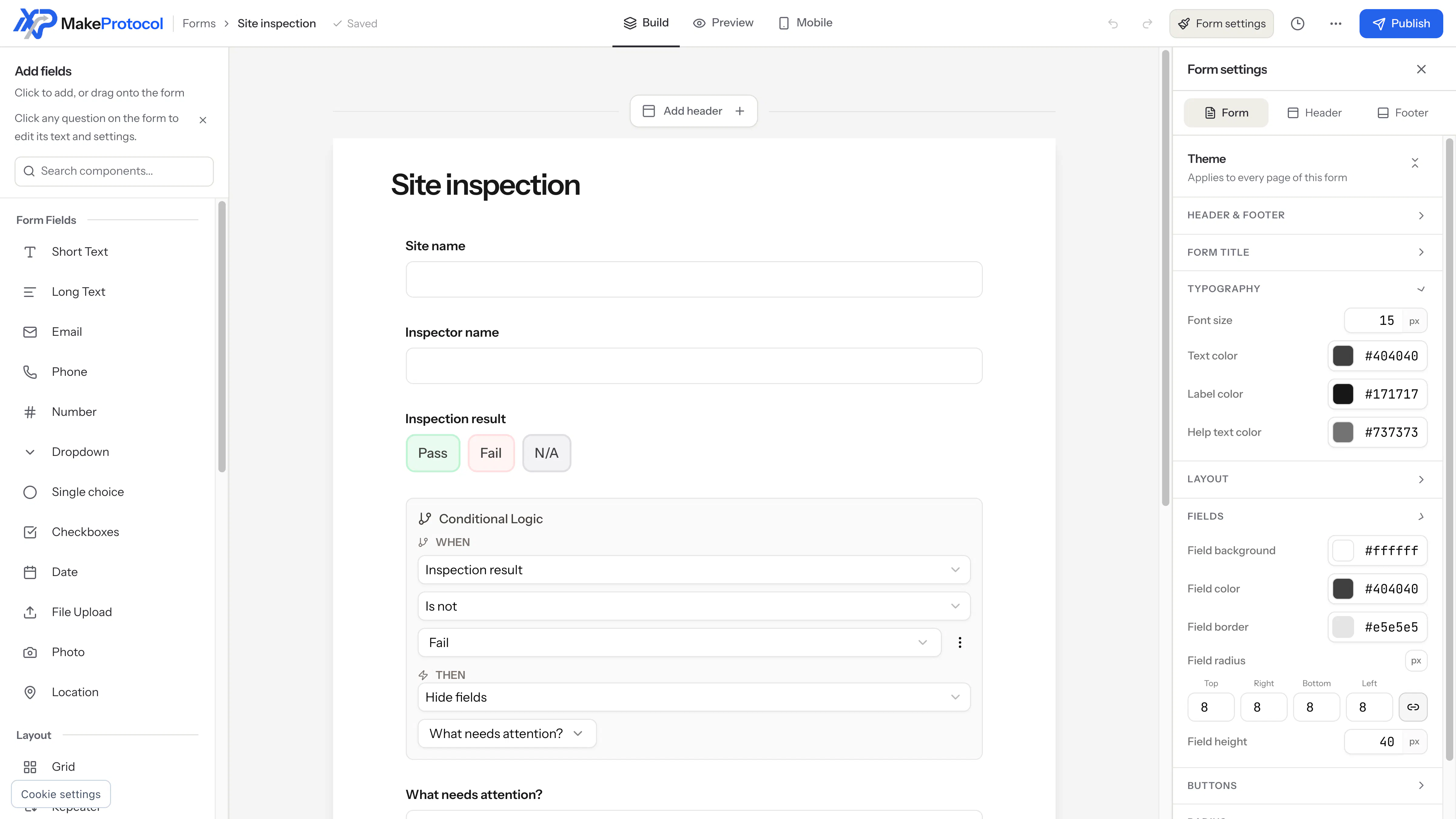Open 'What needs attention?' target field dropdown

(x=507, y=734)
